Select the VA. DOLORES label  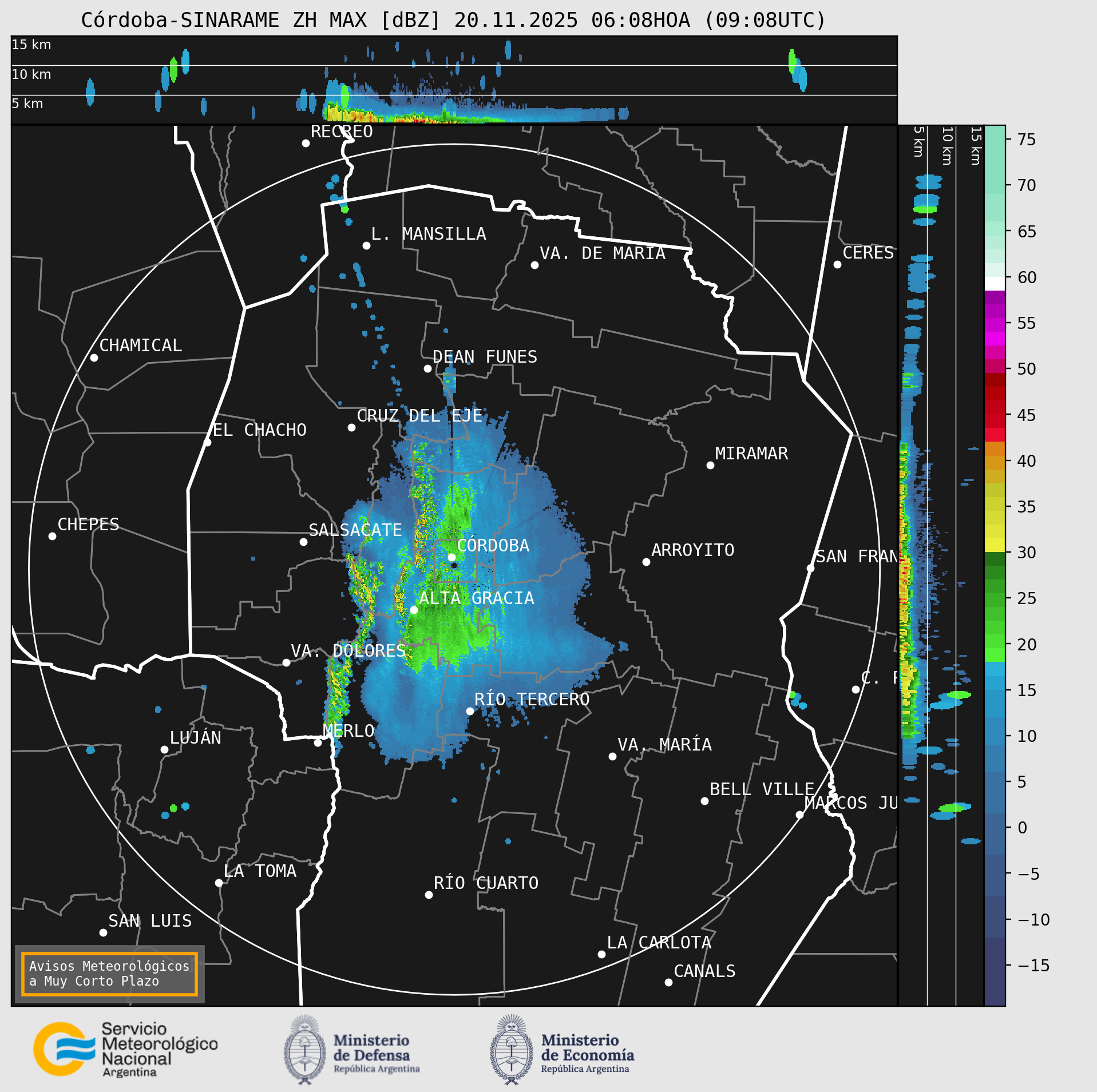tap(348, 651)
